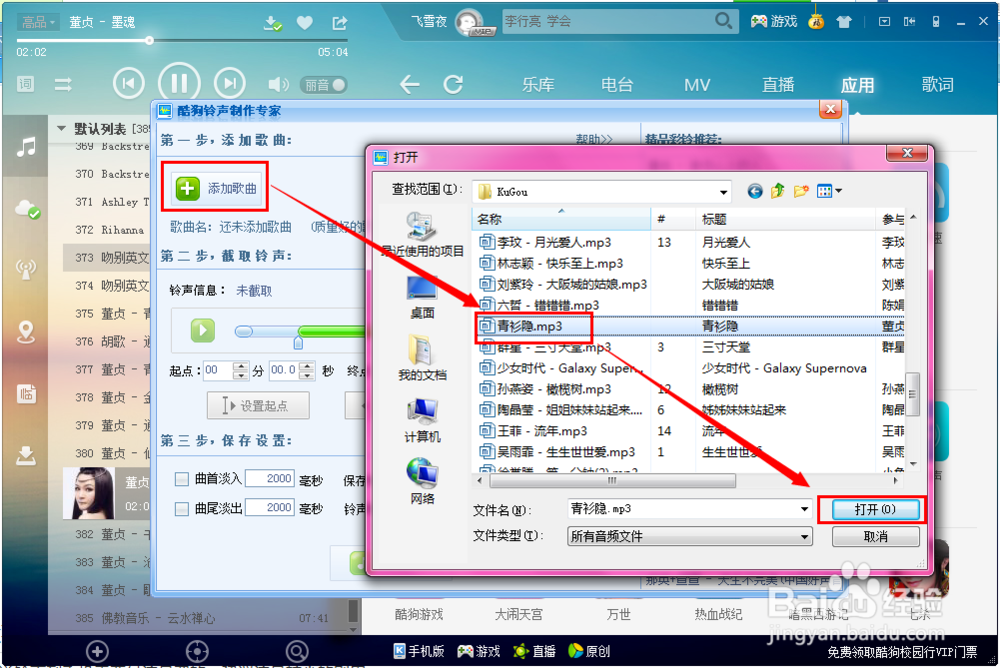1000x668 pixels.
Task: Click the 设置起点 button
Action: (x=258, y=406)
